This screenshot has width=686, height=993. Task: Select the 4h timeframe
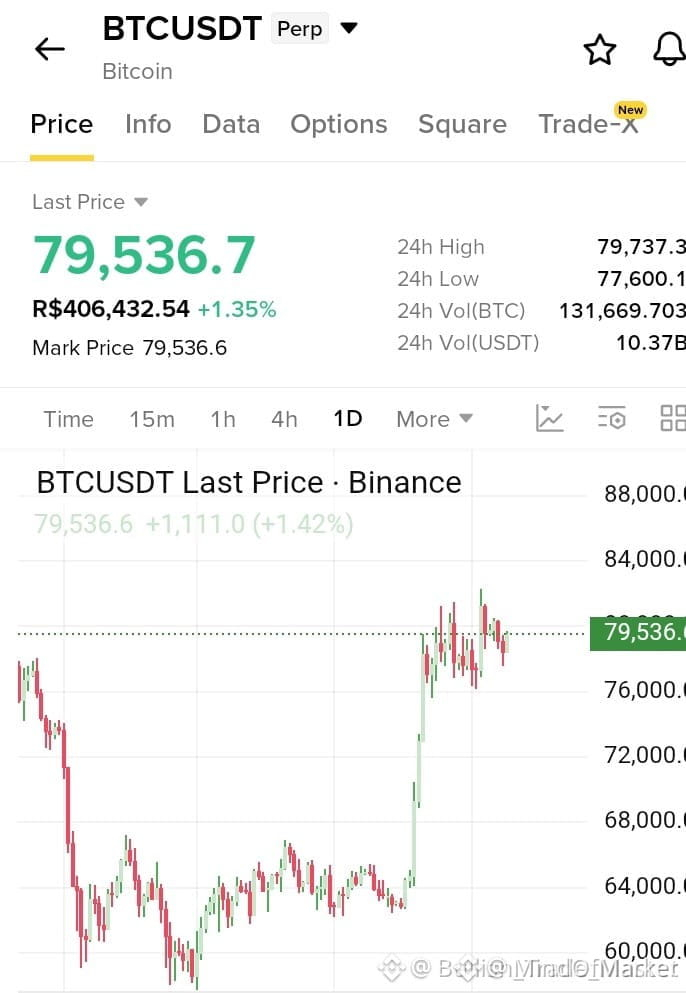[x=284, y=419]
